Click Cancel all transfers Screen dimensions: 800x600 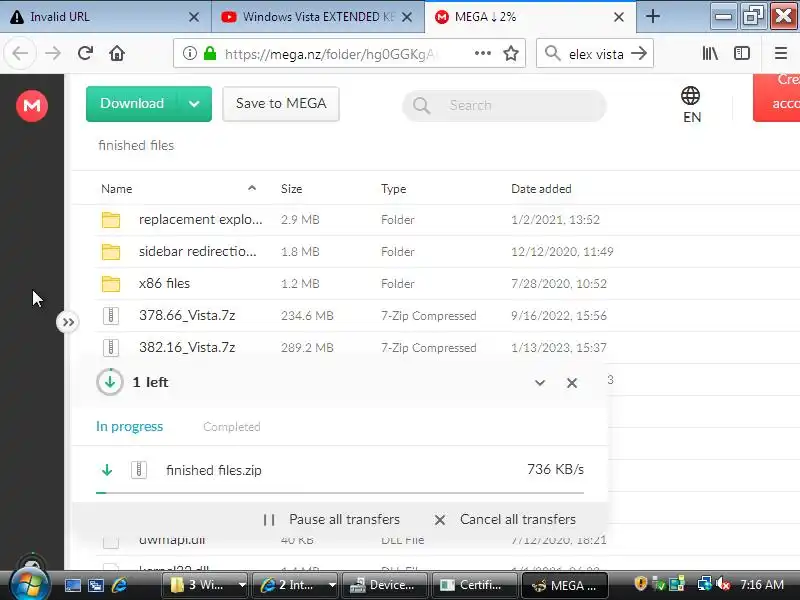505,519
